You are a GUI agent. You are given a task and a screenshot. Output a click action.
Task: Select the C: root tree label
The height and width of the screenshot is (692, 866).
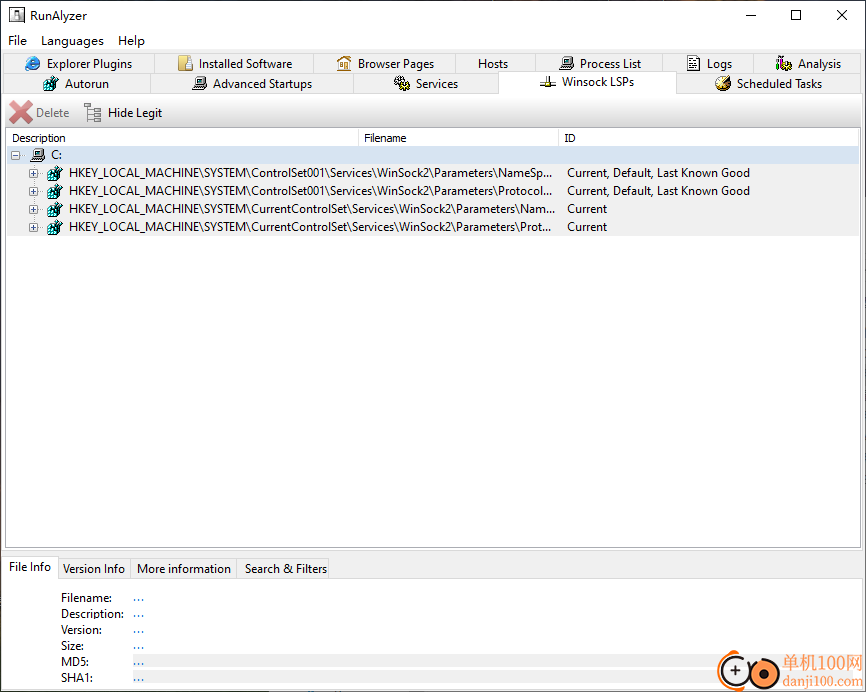pos(56,155)
